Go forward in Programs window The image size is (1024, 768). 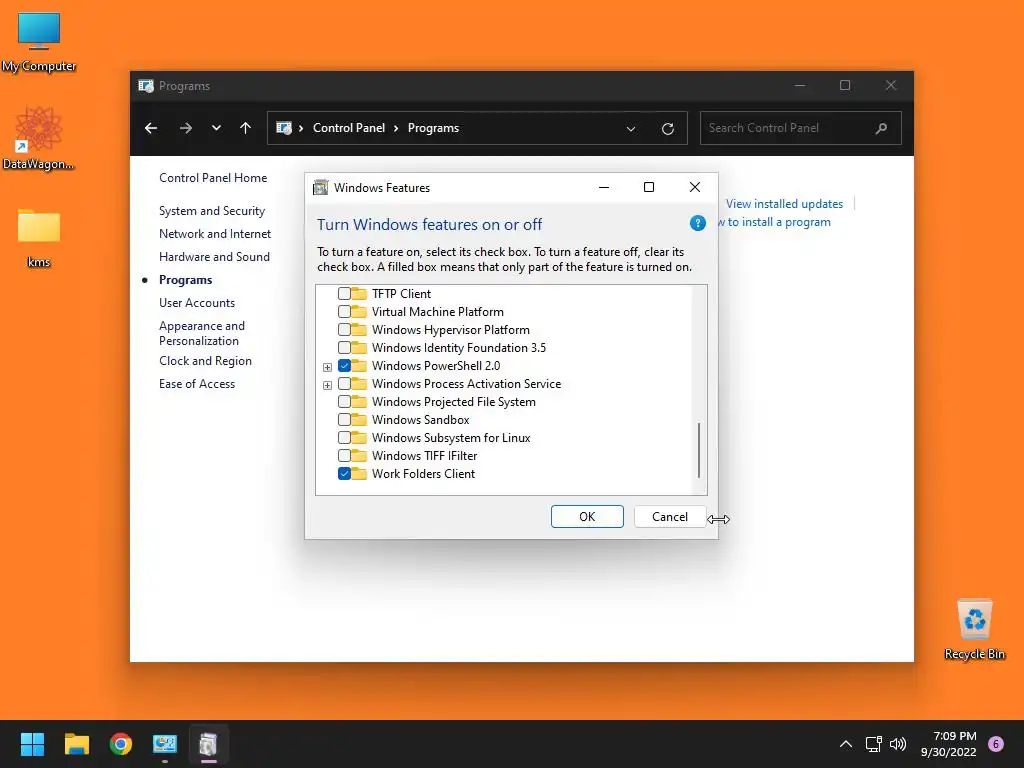(186, 128)
